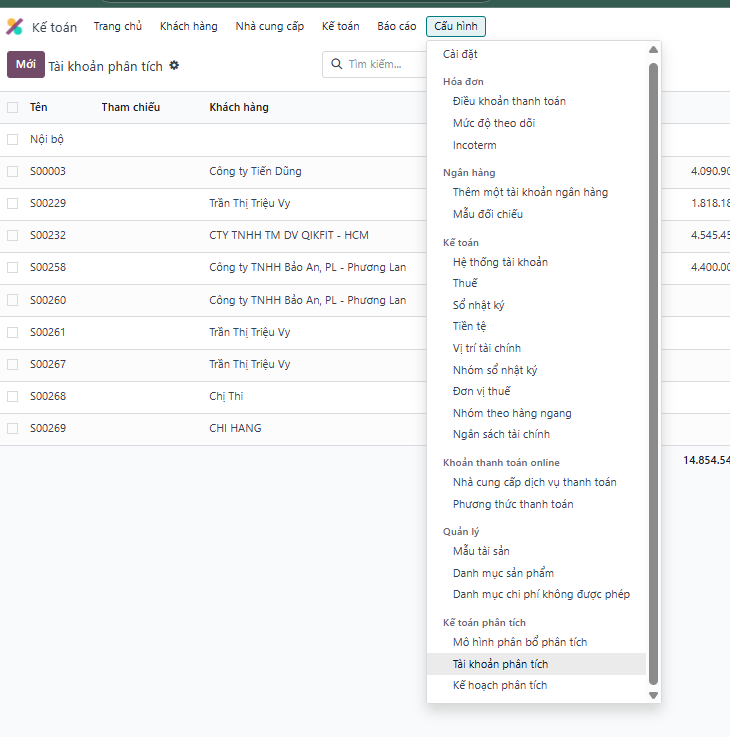Open Mô hình phân bổ phân tích

(520, 643)
